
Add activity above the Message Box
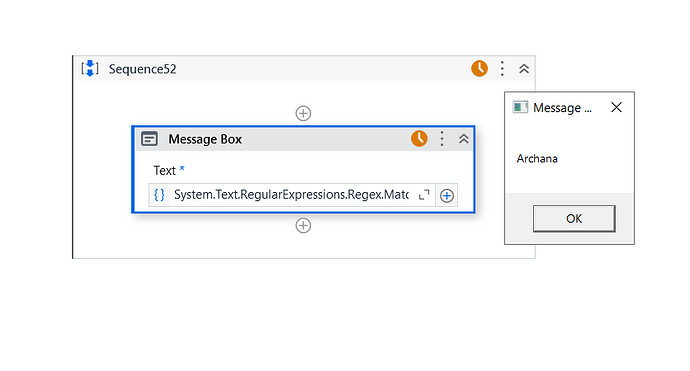pos(303,113)
